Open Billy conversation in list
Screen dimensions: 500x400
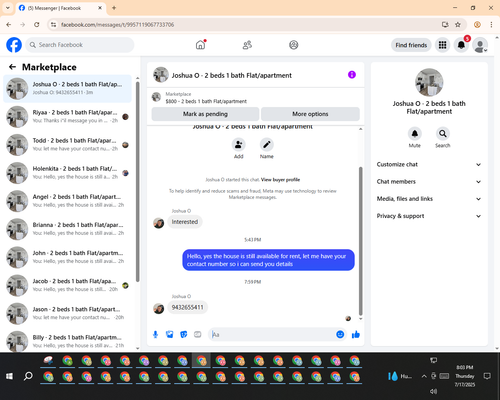(x=67, y=341)
